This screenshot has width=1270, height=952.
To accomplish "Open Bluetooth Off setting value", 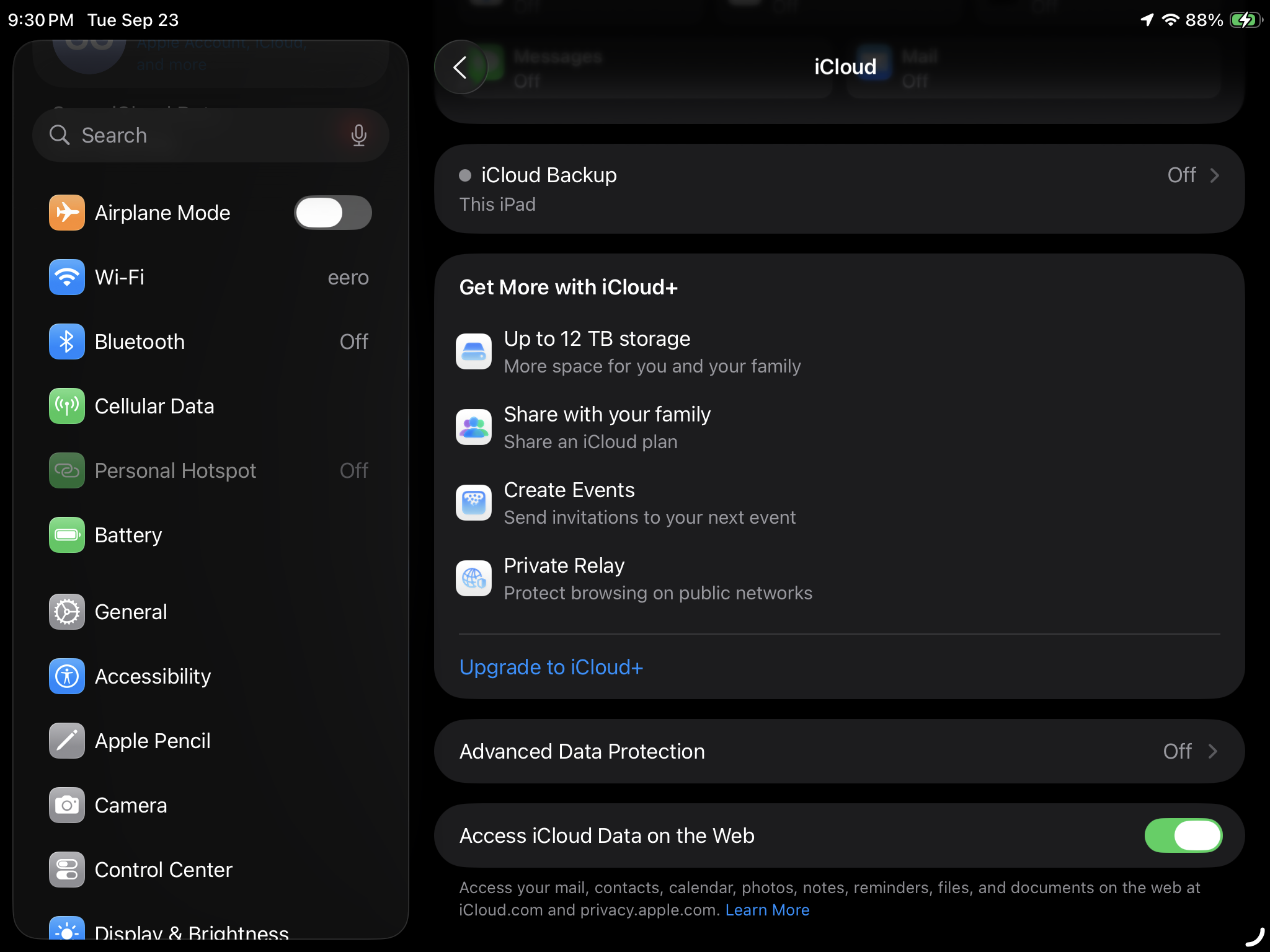I will (353, 342).
